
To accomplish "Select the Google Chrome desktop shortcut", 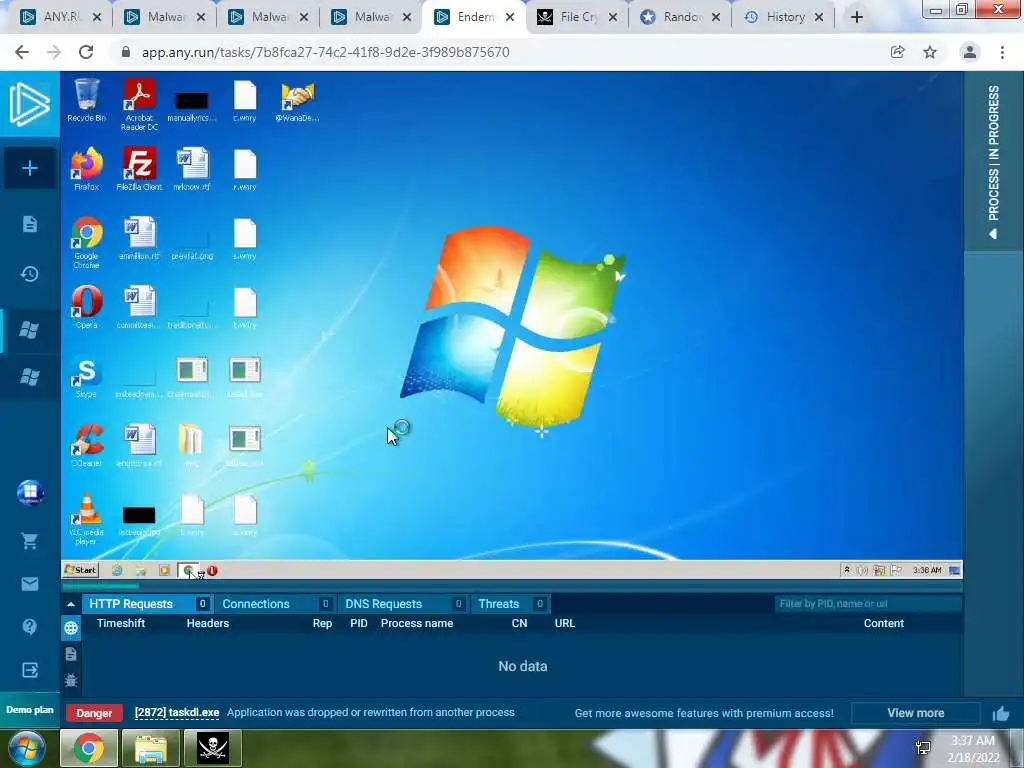I will click(86, 242).
